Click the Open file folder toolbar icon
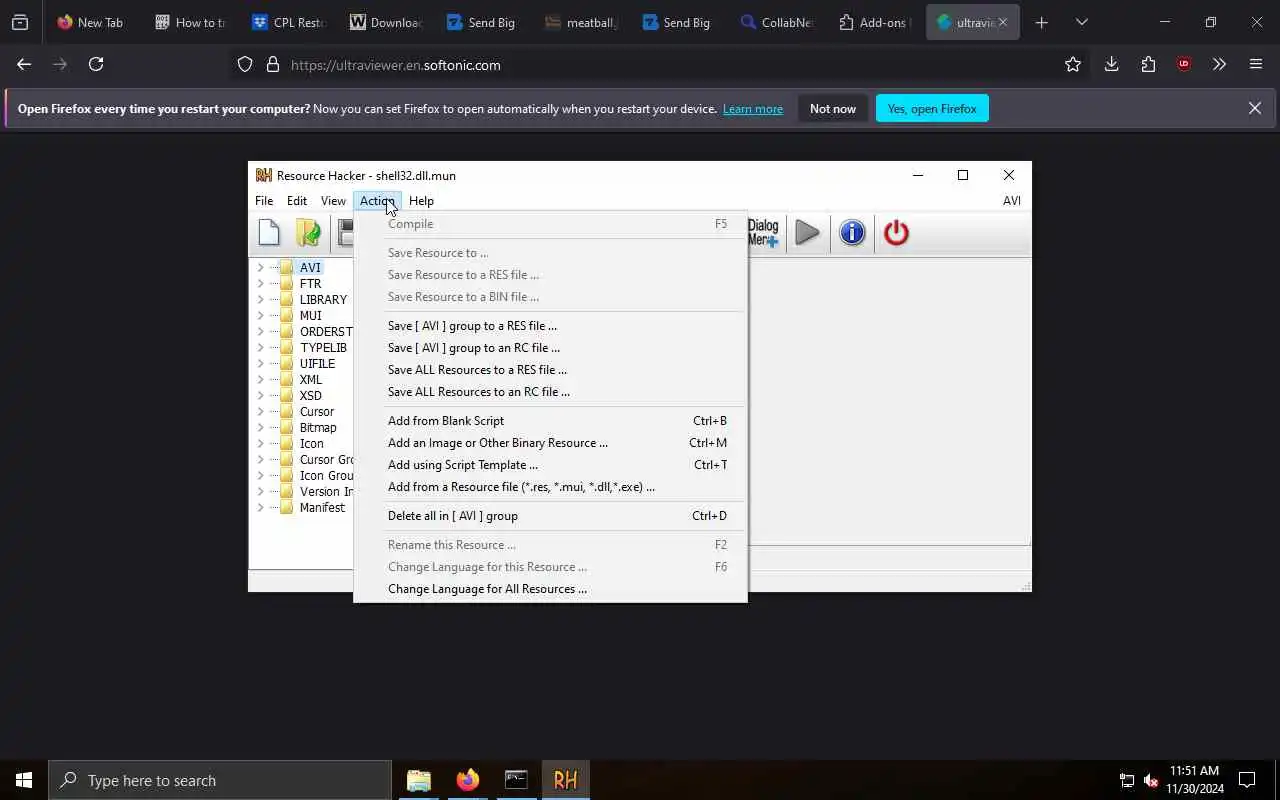This screenshot has height=800, width=1280. (308, 233)
